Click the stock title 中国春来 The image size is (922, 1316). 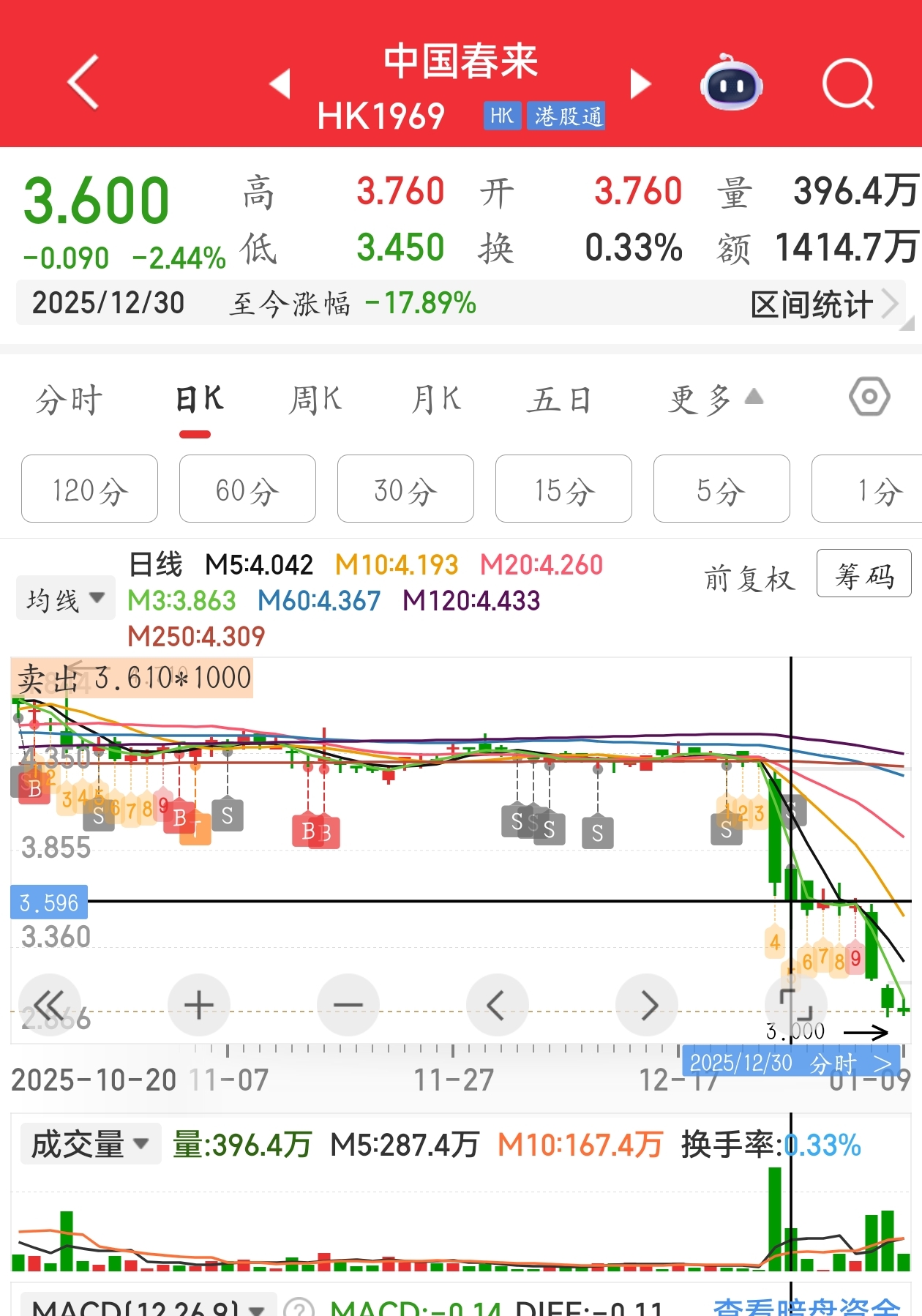(461, 61)
